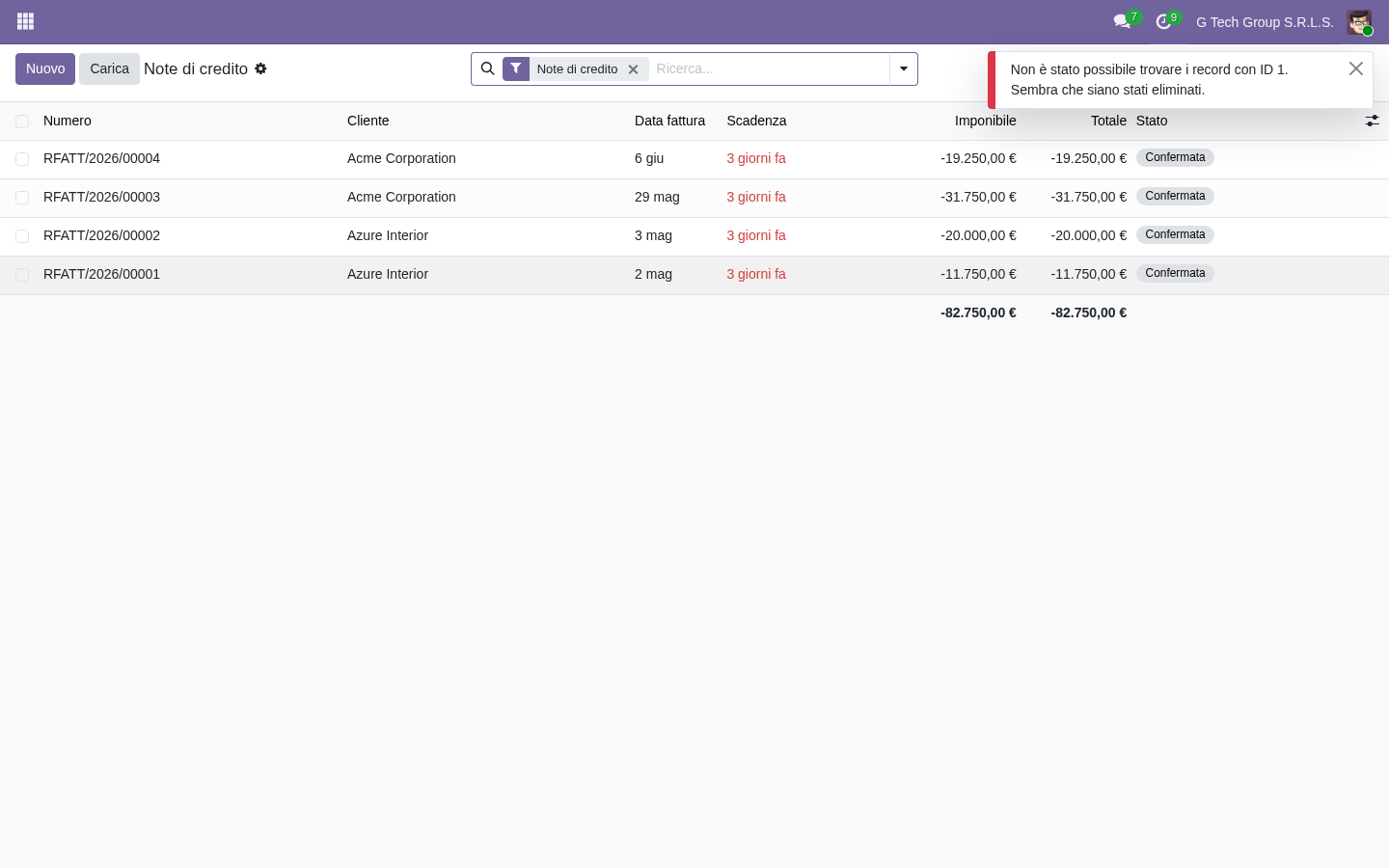Sort by Data fattura column header
Viewport: 1389px width, 868px height.
point(669,121)
